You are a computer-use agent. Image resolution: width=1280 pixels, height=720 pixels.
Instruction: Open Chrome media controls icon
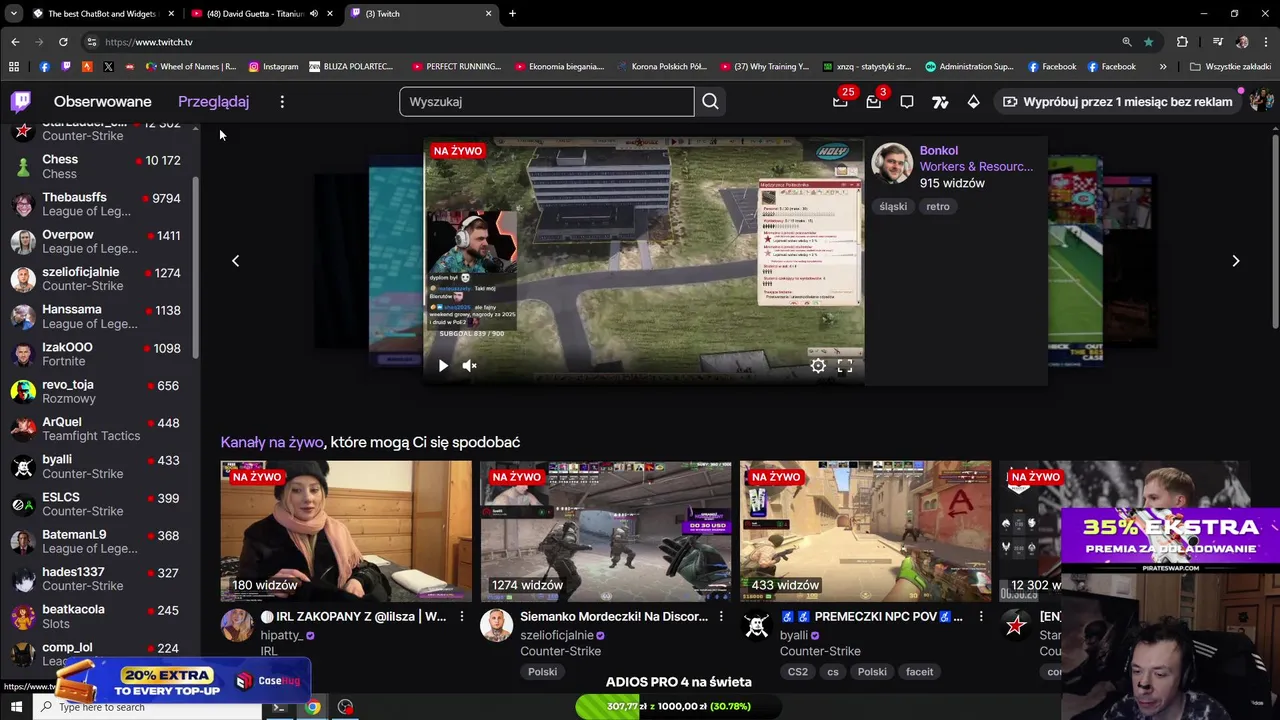(x=1217, y=42)
